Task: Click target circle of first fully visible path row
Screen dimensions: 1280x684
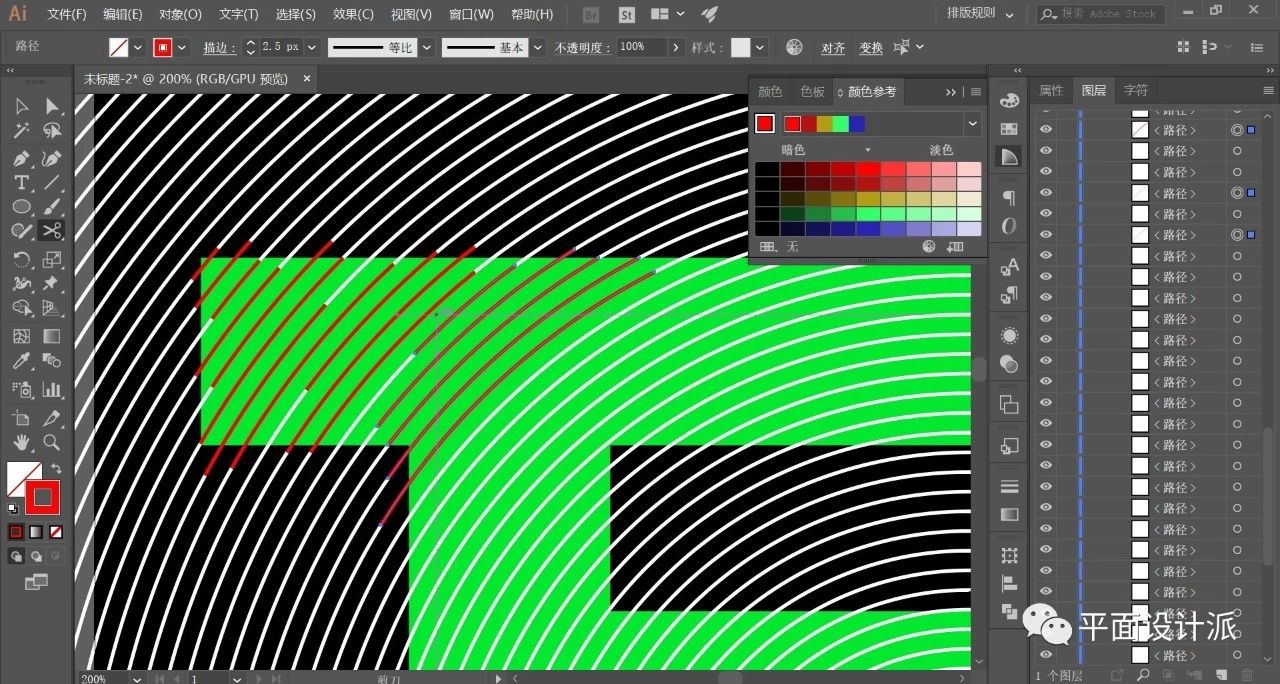Action: coord(1237,130)
